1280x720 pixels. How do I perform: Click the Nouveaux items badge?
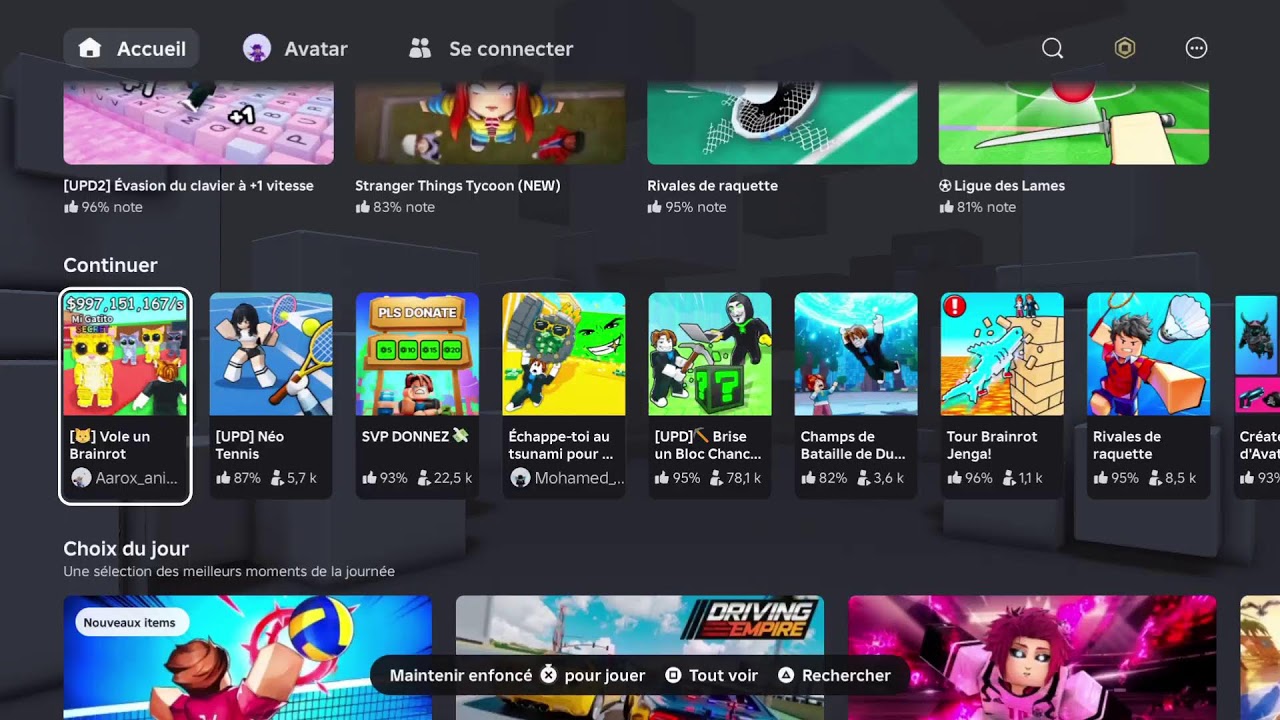(x=130, y=622)
